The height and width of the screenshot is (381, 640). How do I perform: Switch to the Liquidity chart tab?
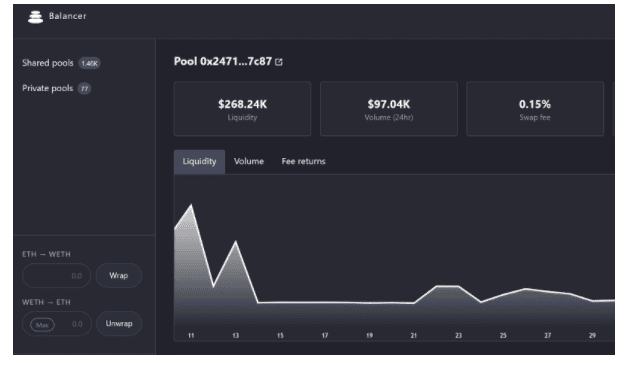point(199,161)
